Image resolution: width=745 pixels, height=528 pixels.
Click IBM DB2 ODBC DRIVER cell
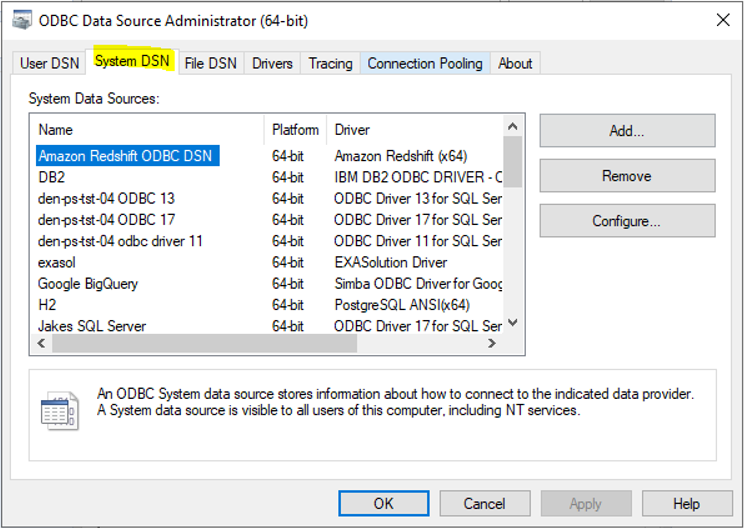[418, 177]
